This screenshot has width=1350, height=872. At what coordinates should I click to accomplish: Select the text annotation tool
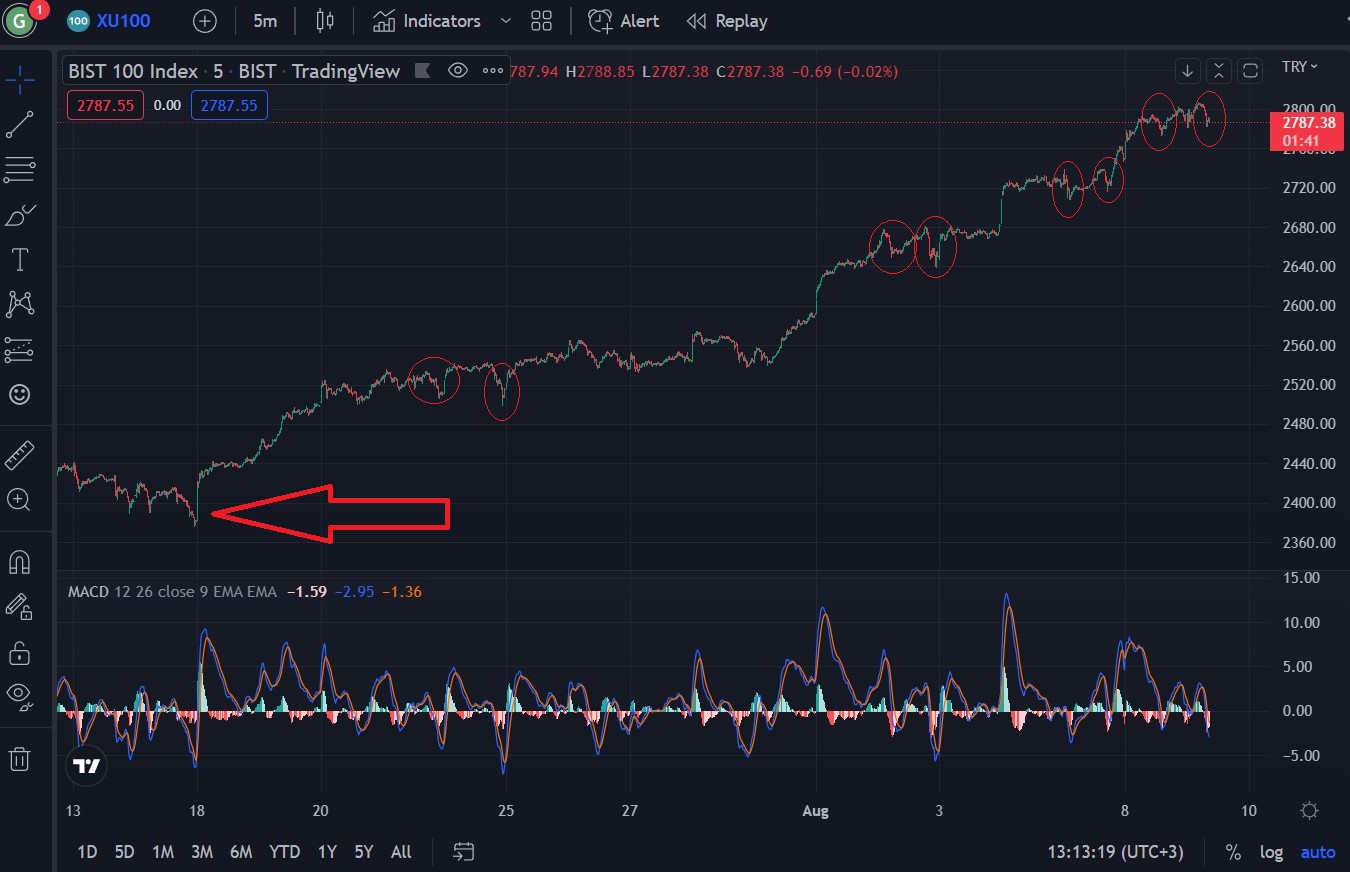coord(20,260)
